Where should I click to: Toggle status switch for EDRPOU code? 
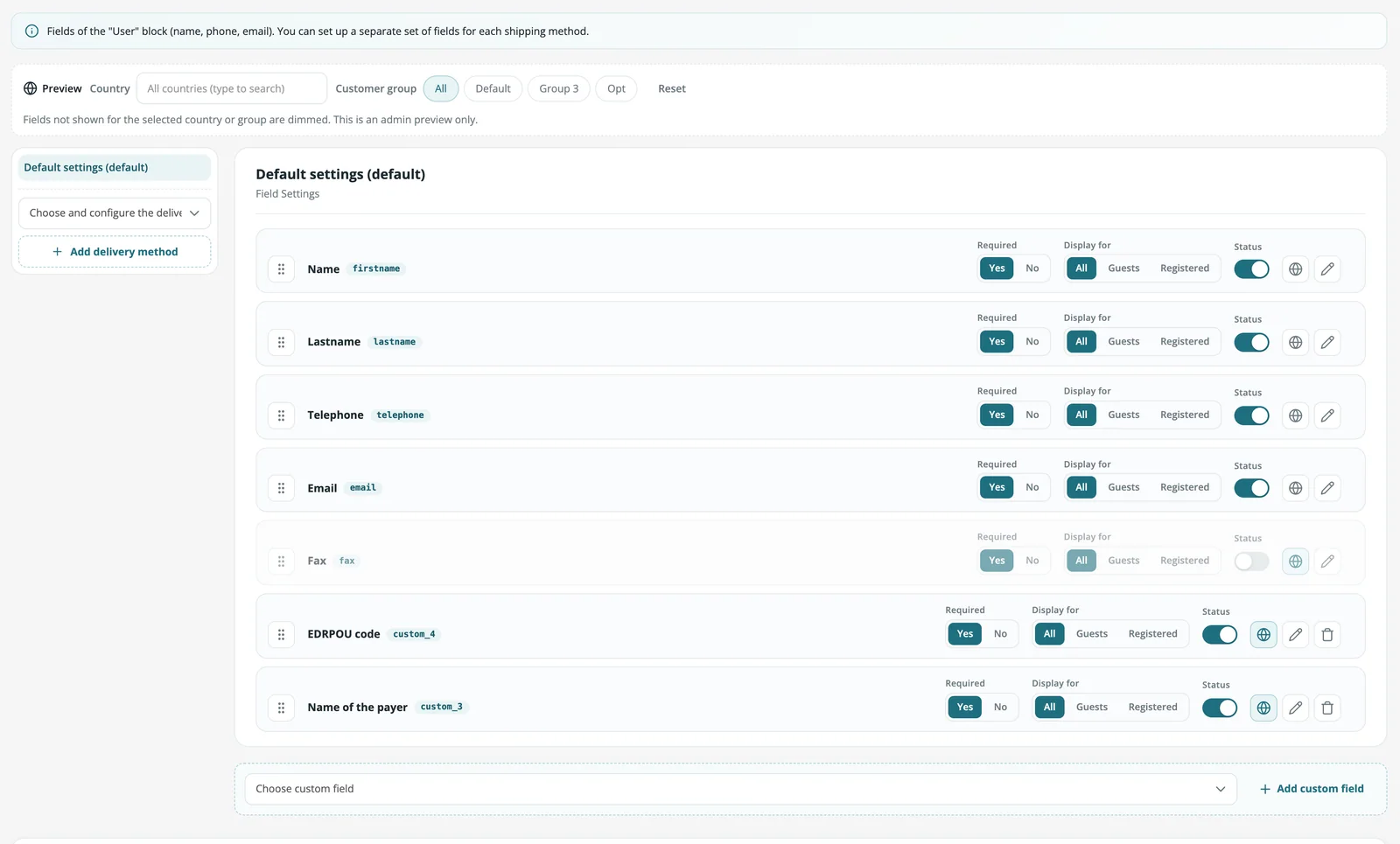(x=1220, y=635)
